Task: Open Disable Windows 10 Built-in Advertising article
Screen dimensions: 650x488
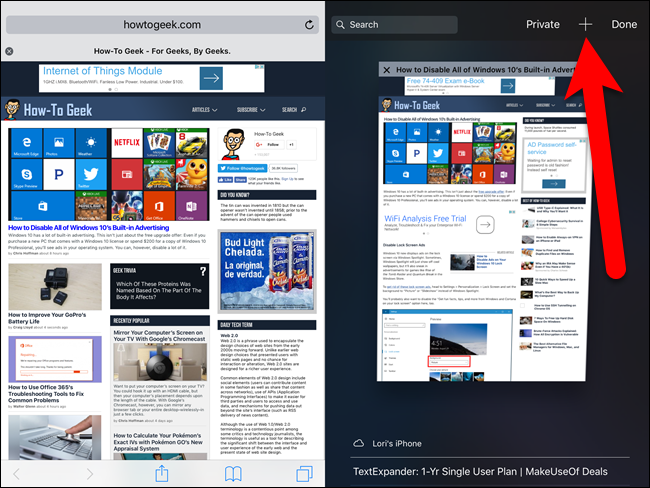Action: [89, 228]
